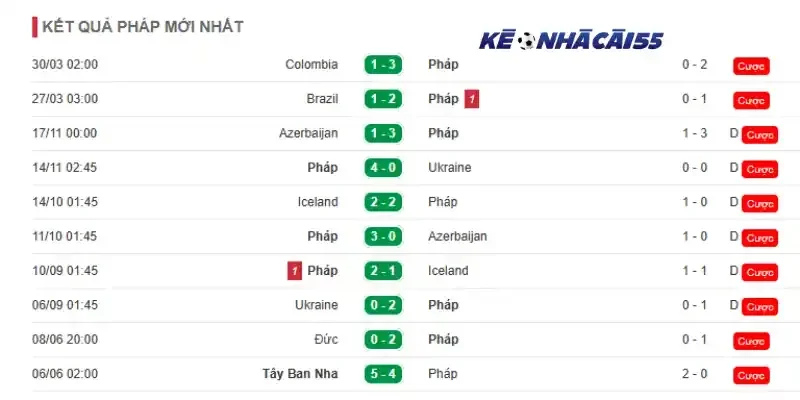Click Azerbaijan in the 11/10 match row
The width and height of the screenshot is (800, 400).
click(x=457, y=236)
